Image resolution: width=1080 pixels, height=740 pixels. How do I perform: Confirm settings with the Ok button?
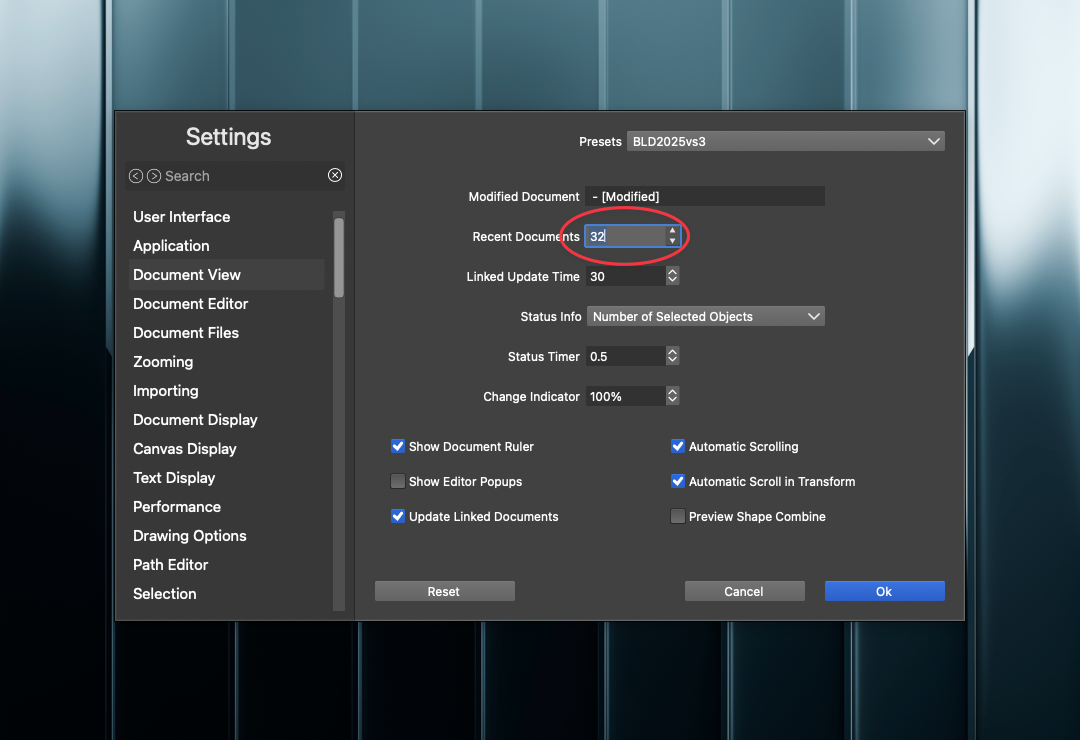click(x=884, y=591)
